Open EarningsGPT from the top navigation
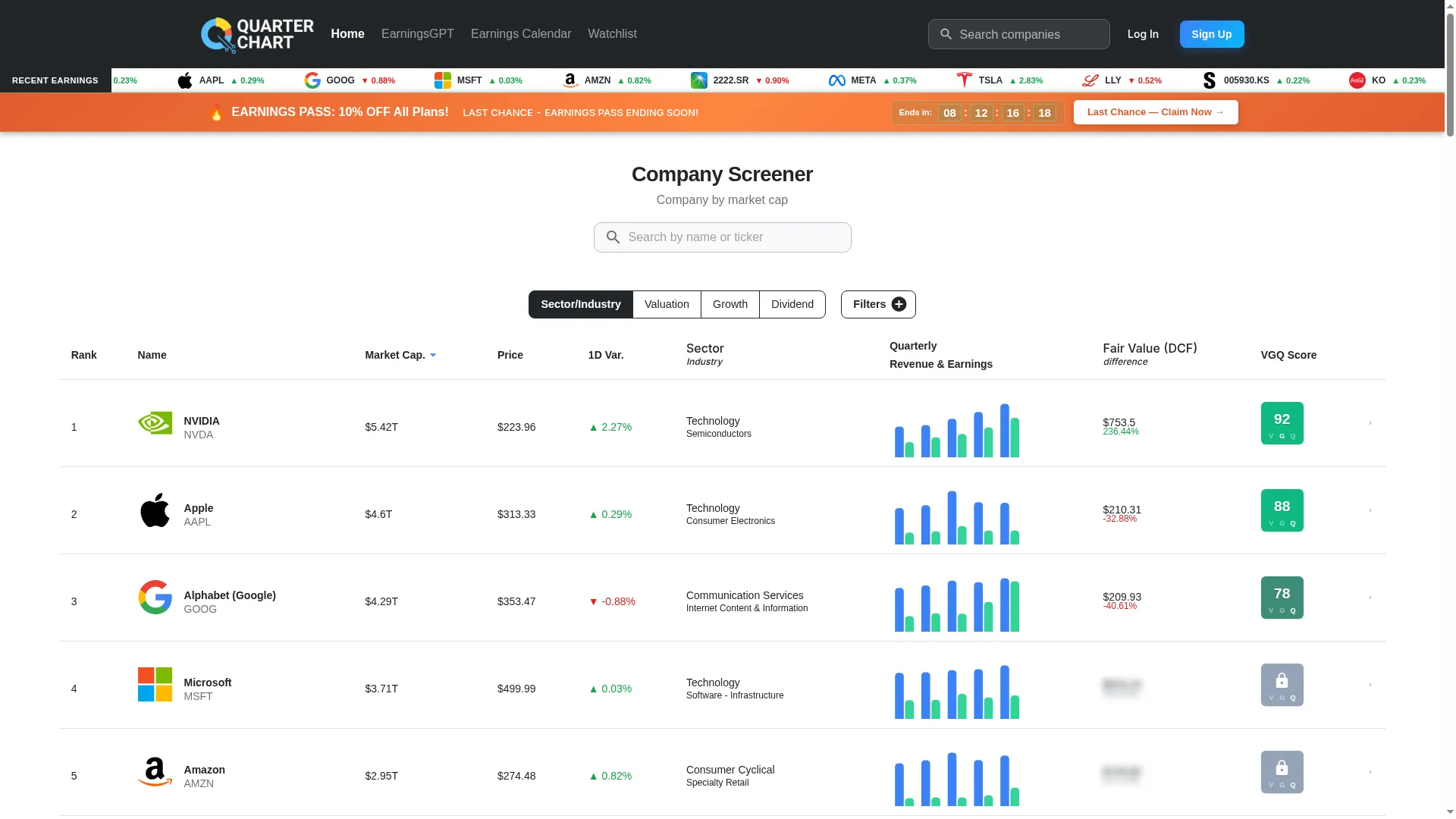The width and height of the screenshot is (1456, 819). [x=418, y=34]
